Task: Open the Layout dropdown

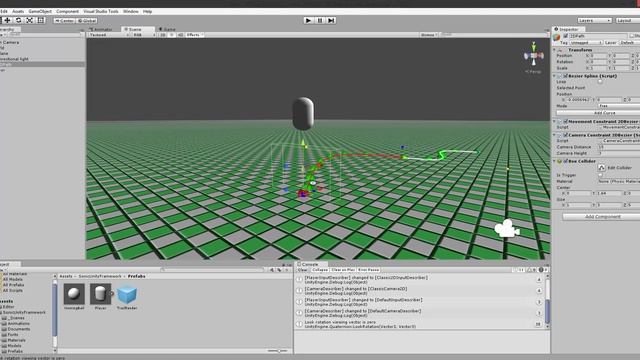Action: (x=627, y=20)
